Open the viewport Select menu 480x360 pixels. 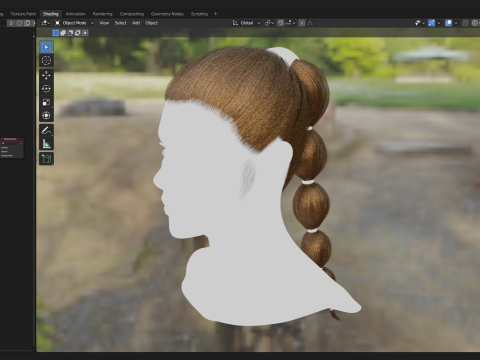point(120,23)
